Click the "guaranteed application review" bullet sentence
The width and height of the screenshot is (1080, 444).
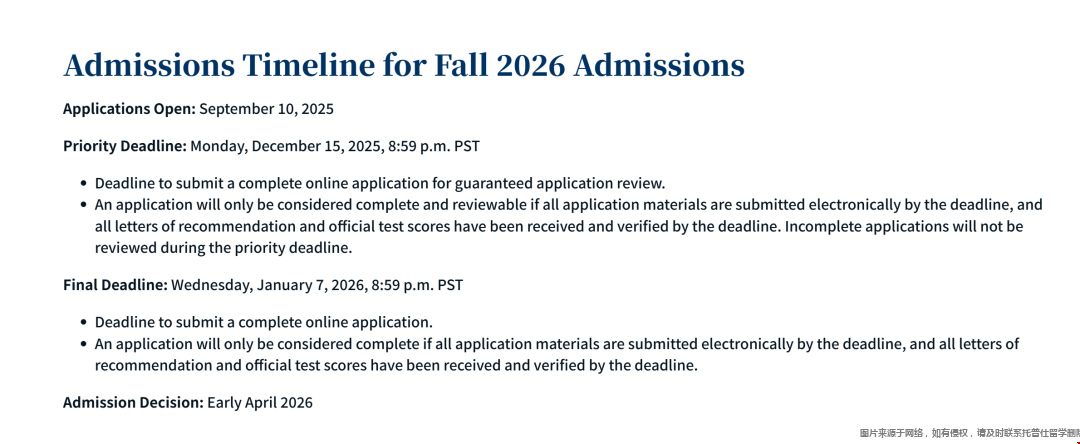coord(379,183)
